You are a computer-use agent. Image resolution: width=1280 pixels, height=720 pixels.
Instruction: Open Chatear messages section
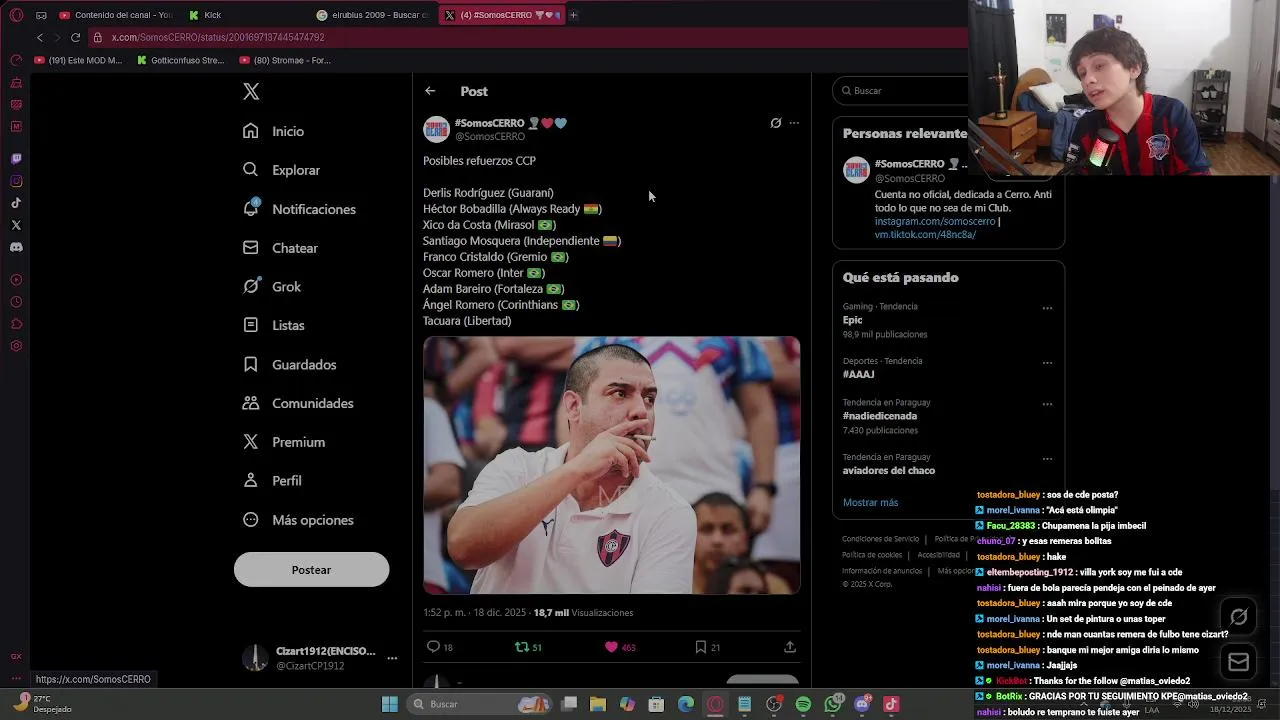click(281, 248)
